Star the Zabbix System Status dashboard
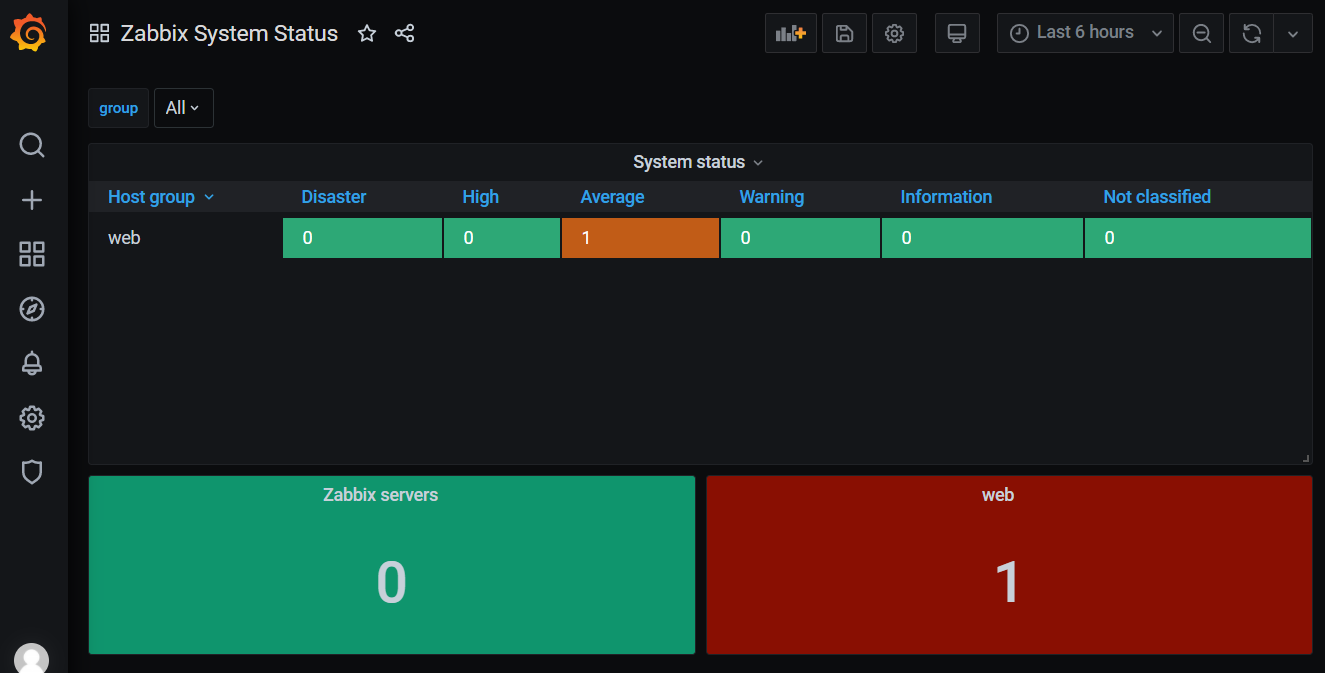Screen dimensions: 1325x673 click(367, 33)
